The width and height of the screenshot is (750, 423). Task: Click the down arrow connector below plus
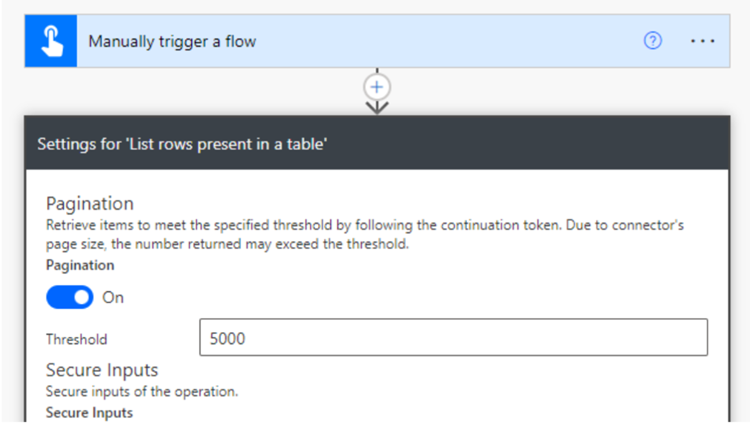pos(377,107)
